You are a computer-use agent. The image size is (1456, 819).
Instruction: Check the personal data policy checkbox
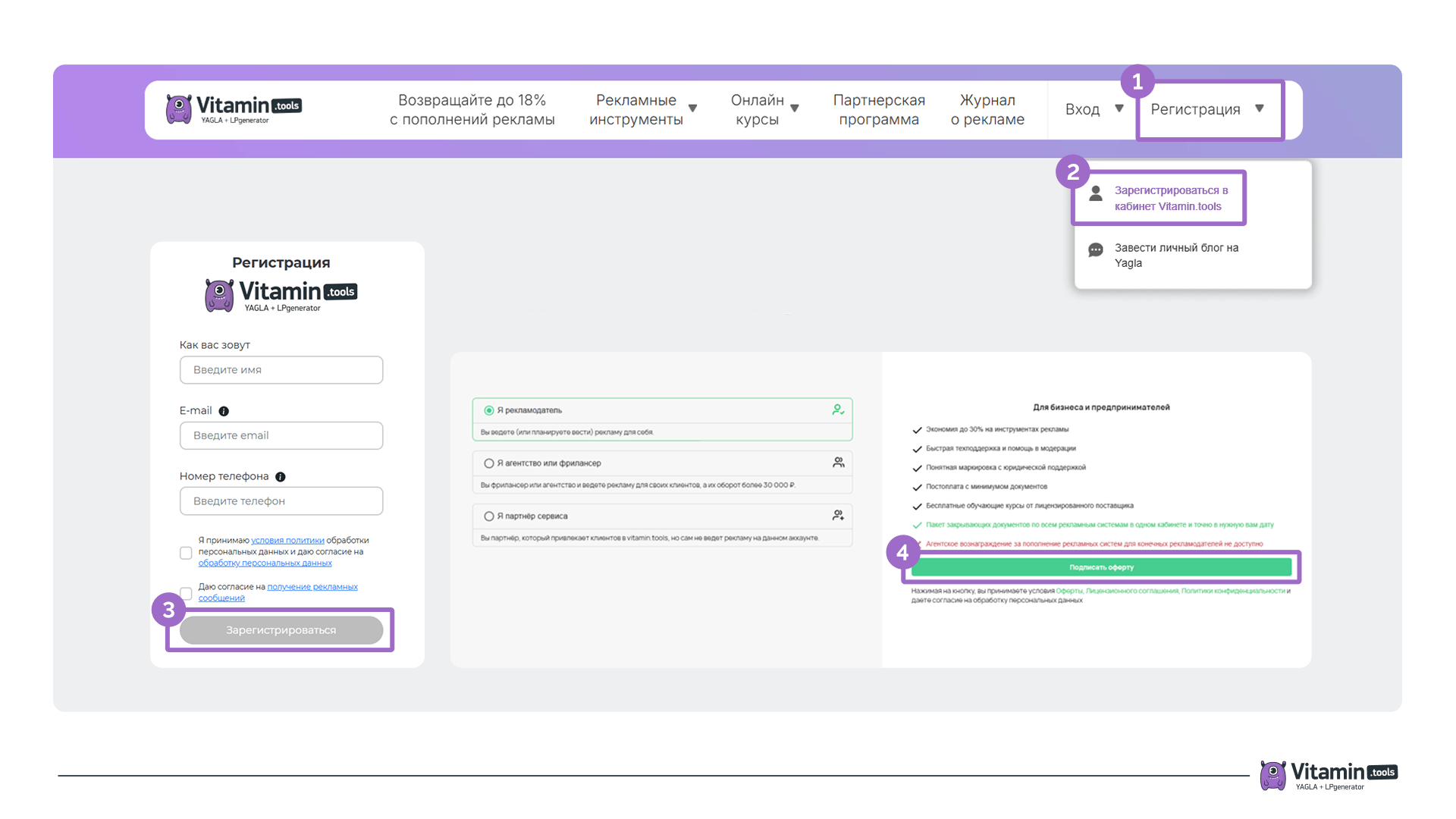click(186, 553)
